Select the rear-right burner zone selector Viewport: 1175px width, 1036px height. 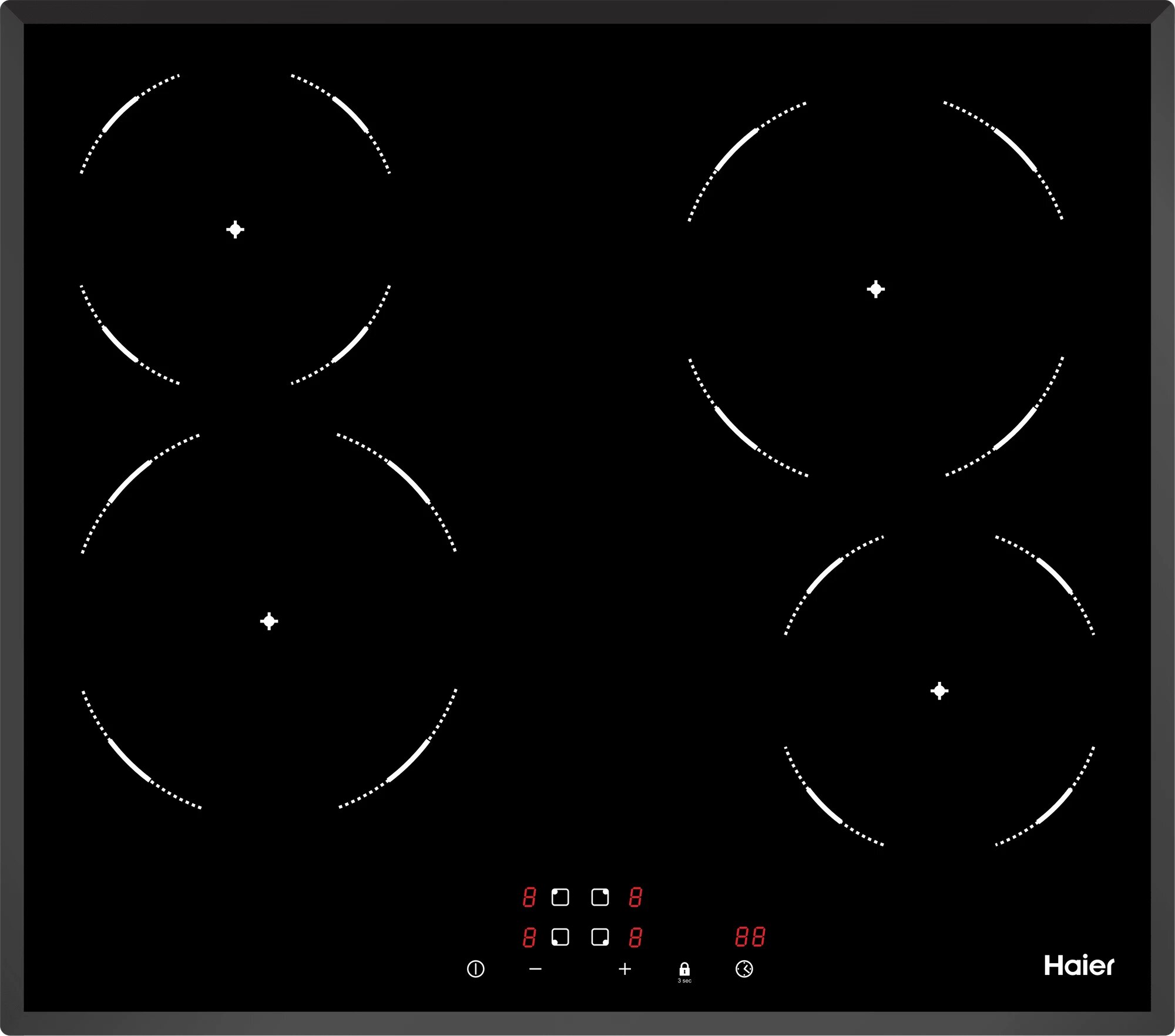click(x=600, y=897)
